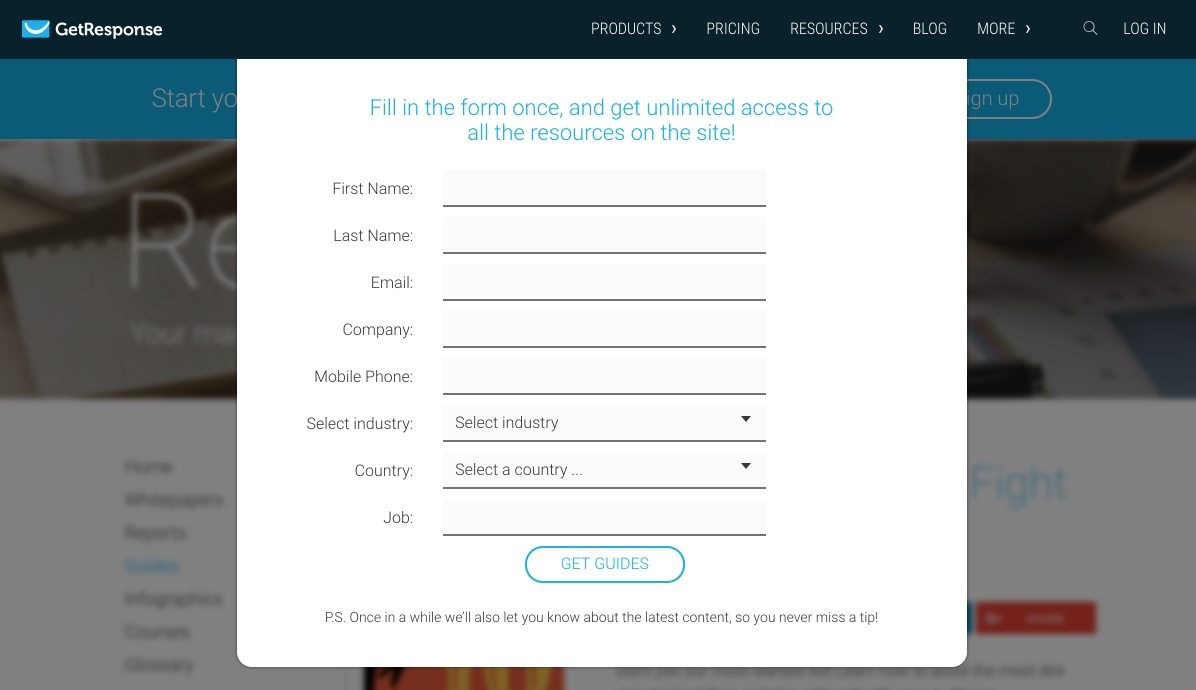Click the Mobile Phone field

(x=604, y=376)
